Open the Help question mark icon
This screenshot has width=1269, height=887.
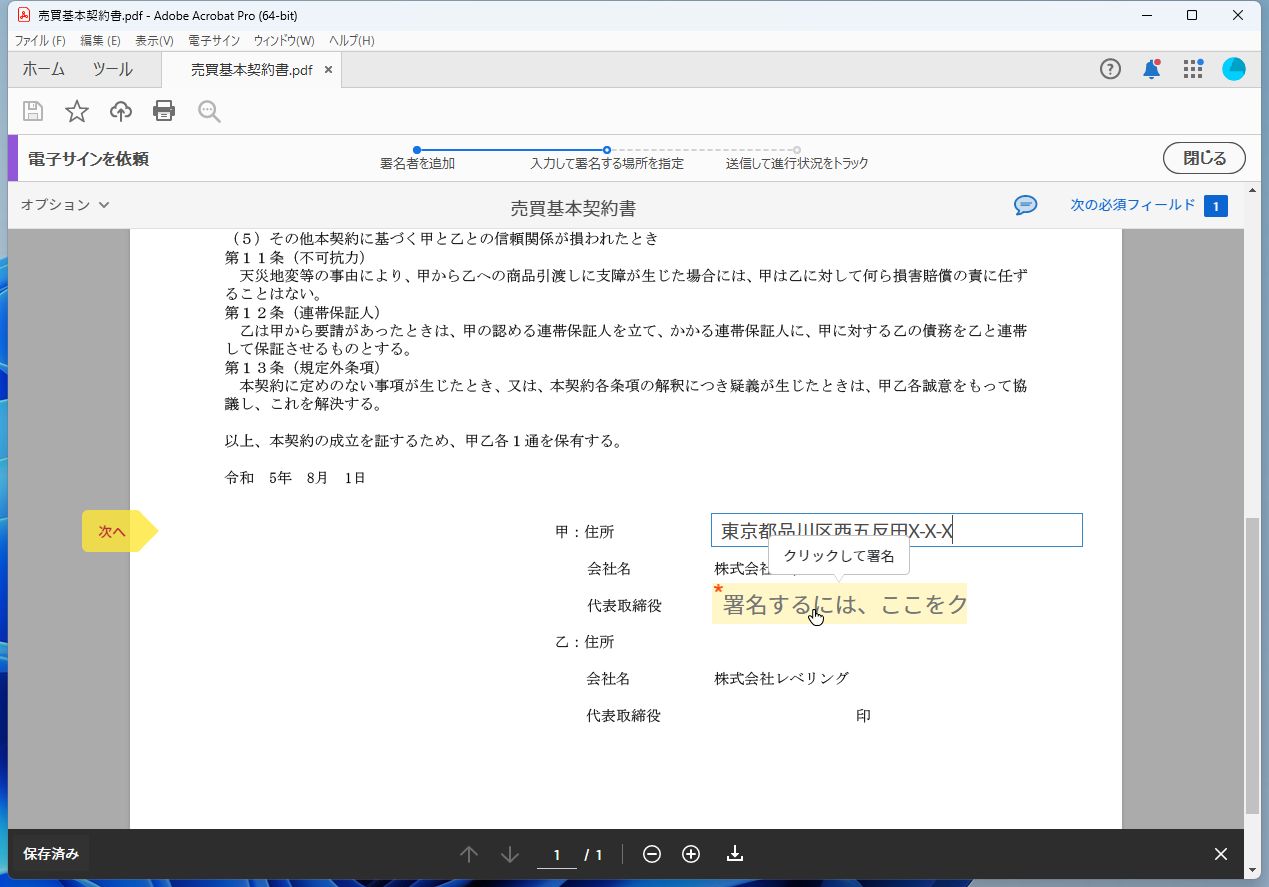1110,68
